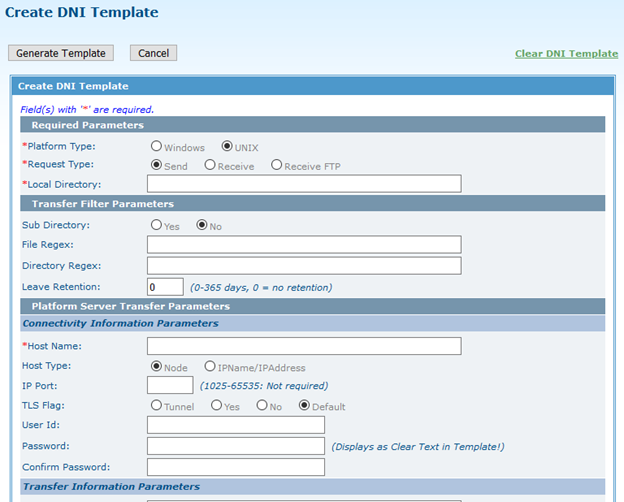Screen dimensions: 624x502
Task: Select IPName/IPAddress as Host Type
Action: 210,366
